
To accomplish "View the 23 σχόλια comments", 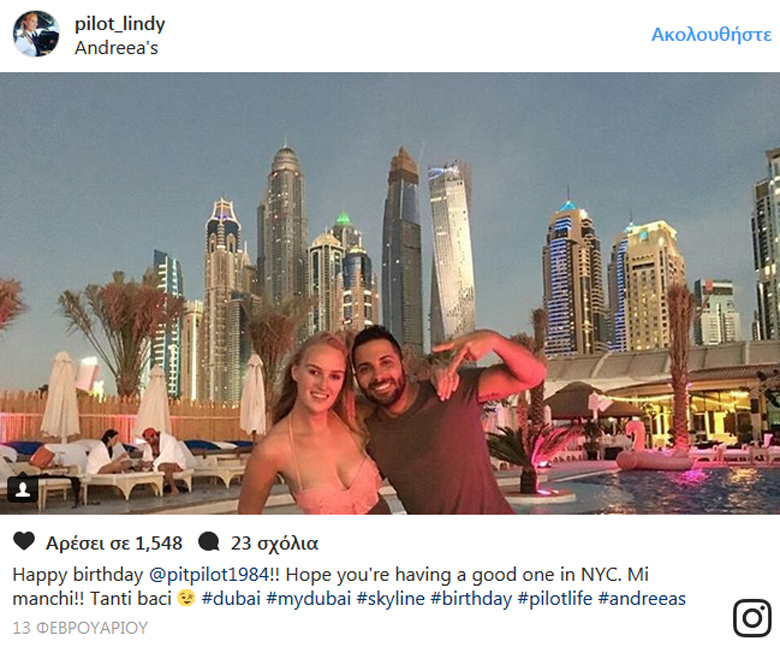I will click(274, 543).
